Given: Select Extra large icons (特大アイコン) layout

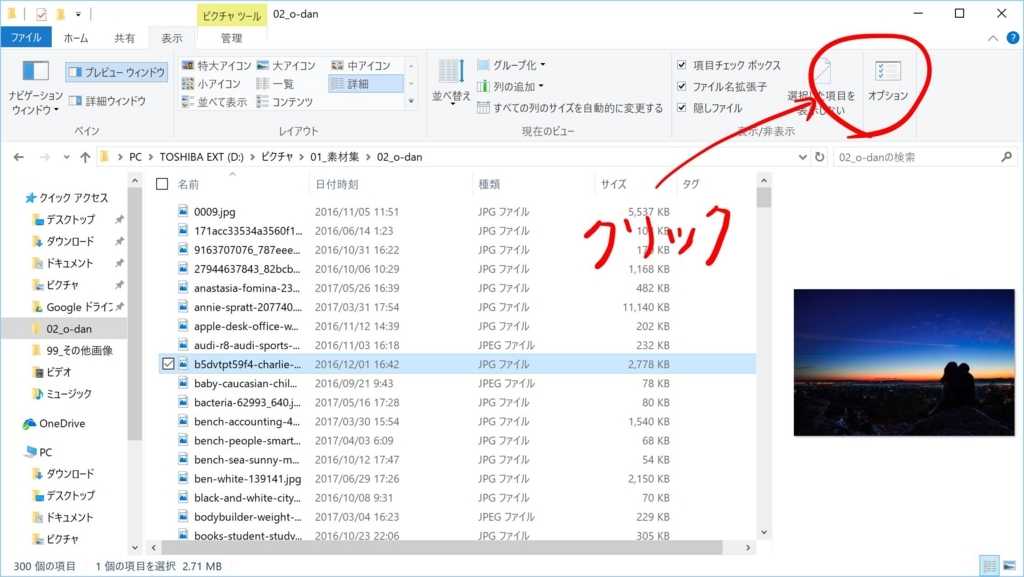Looking at the screenshot, I should click(216, 65).
